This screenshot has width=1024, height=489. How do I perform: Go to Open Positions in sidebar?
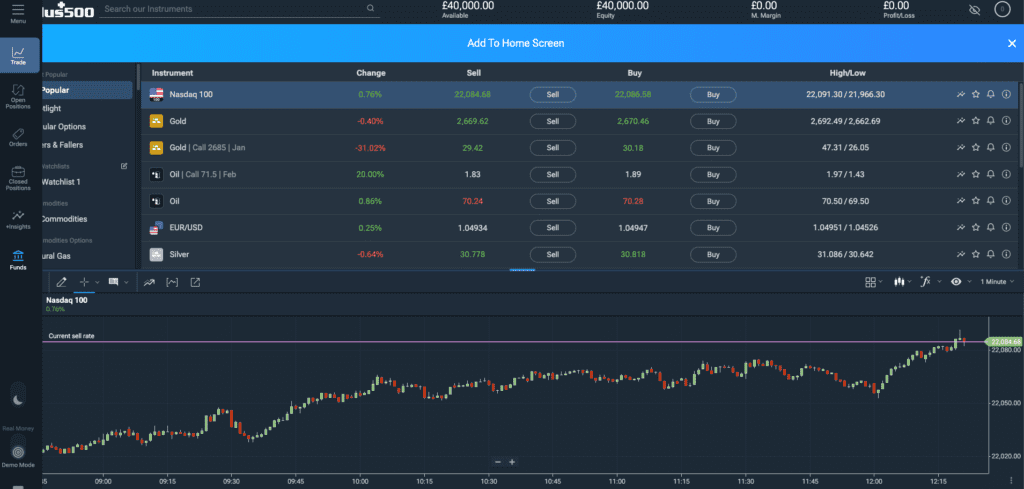[18, 96]
